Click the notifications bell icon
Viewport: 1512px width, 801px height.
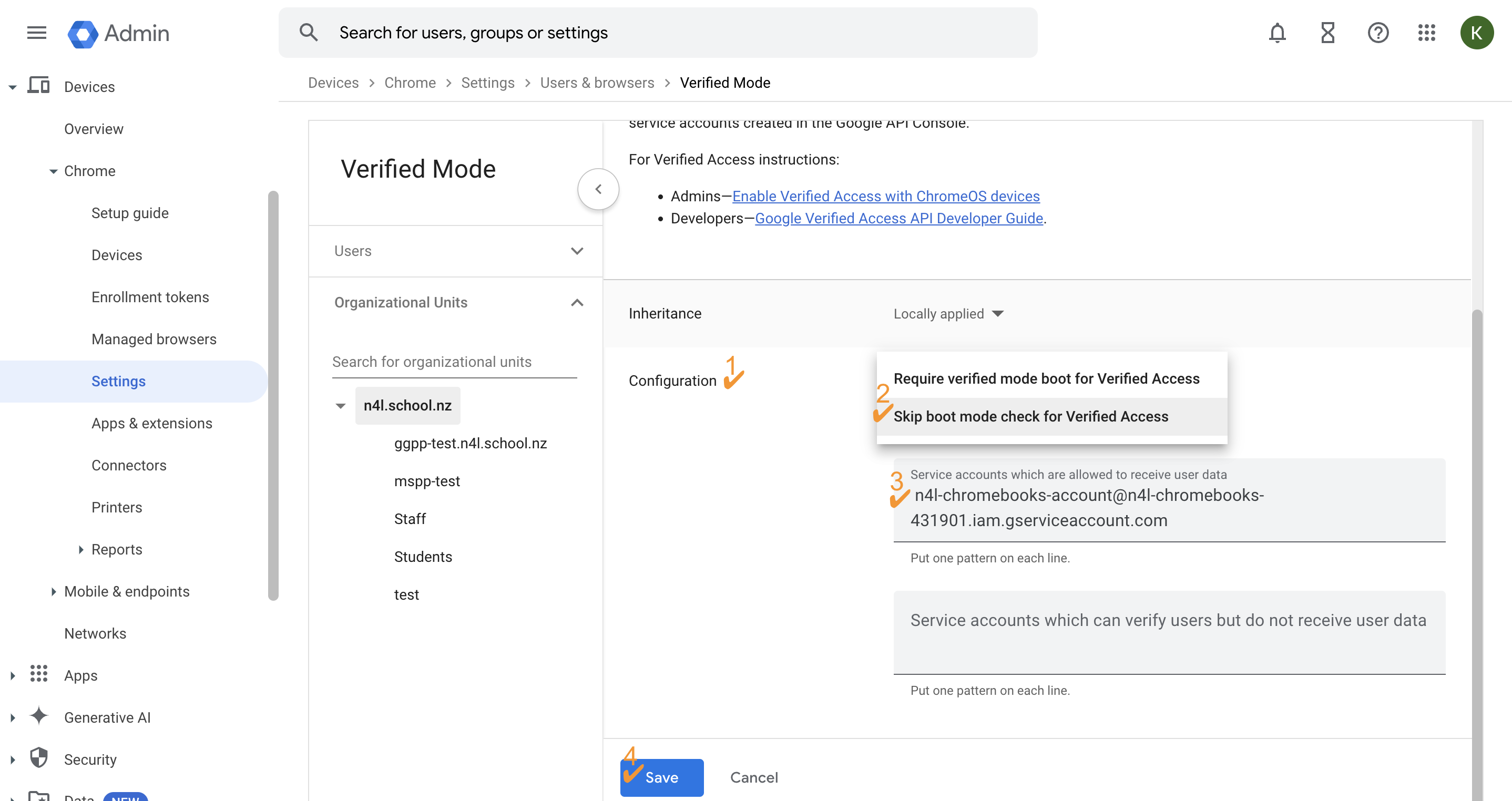[1277, 33]
